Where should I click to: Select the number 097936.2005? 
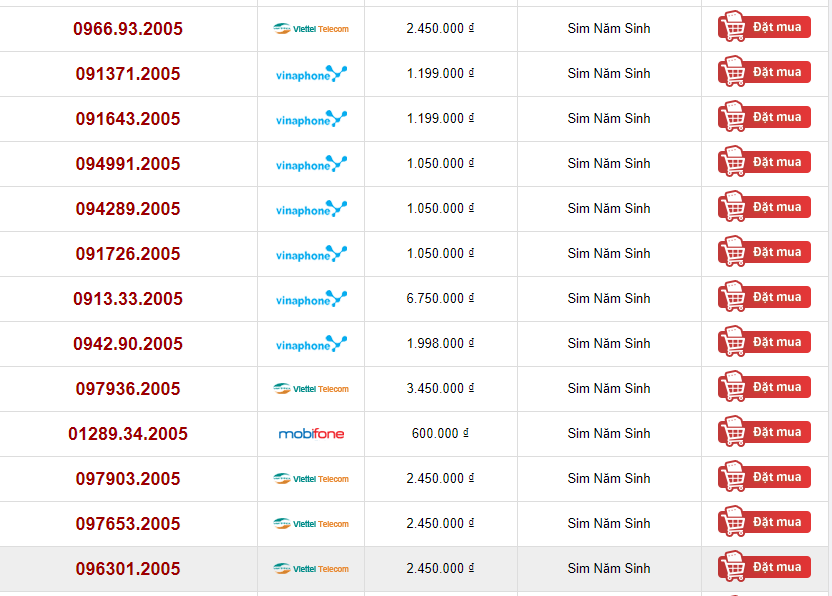[128, 389]
